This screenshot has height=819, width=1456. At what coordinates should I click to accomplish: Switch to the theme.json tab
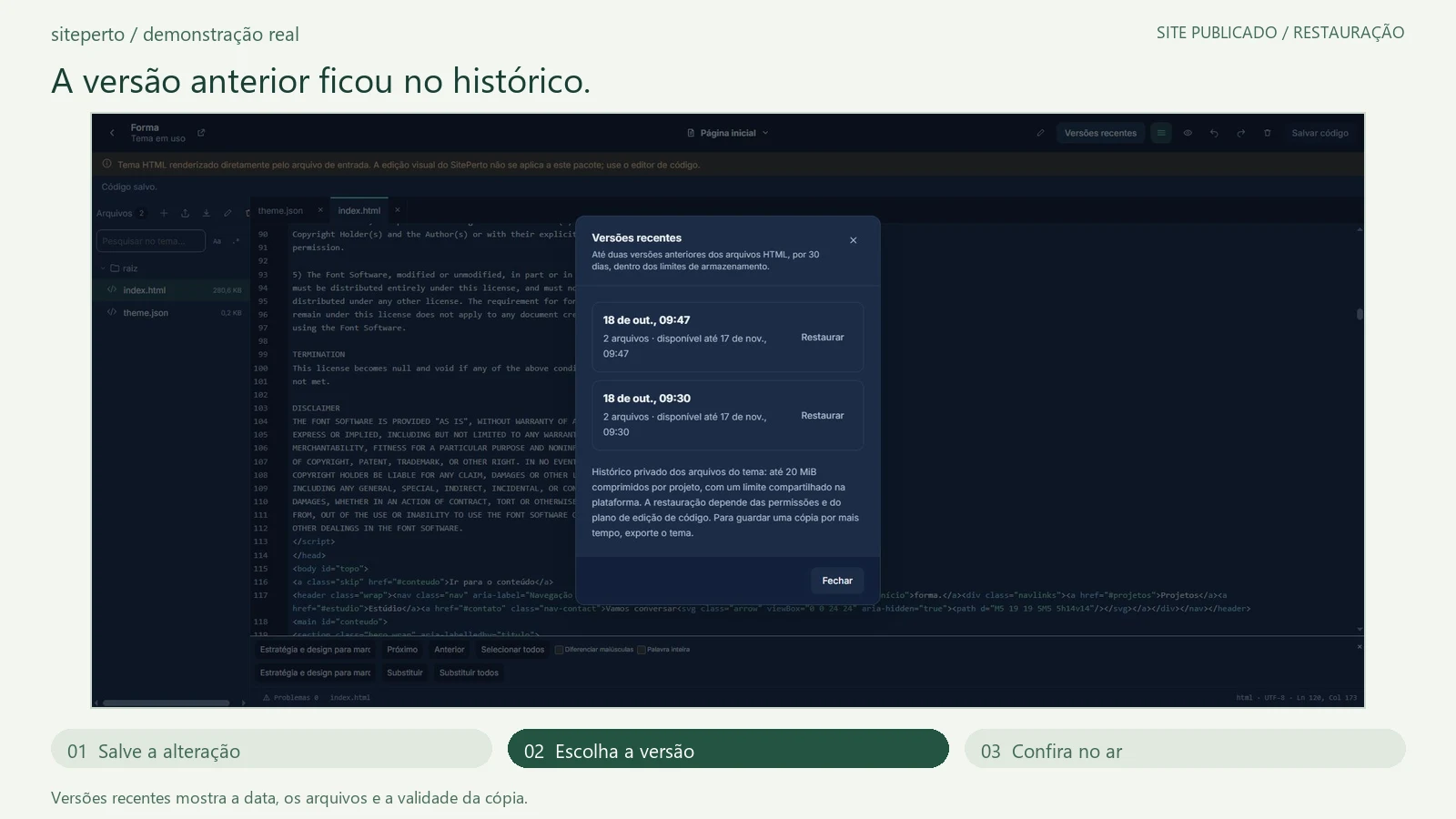click(280, 210)
